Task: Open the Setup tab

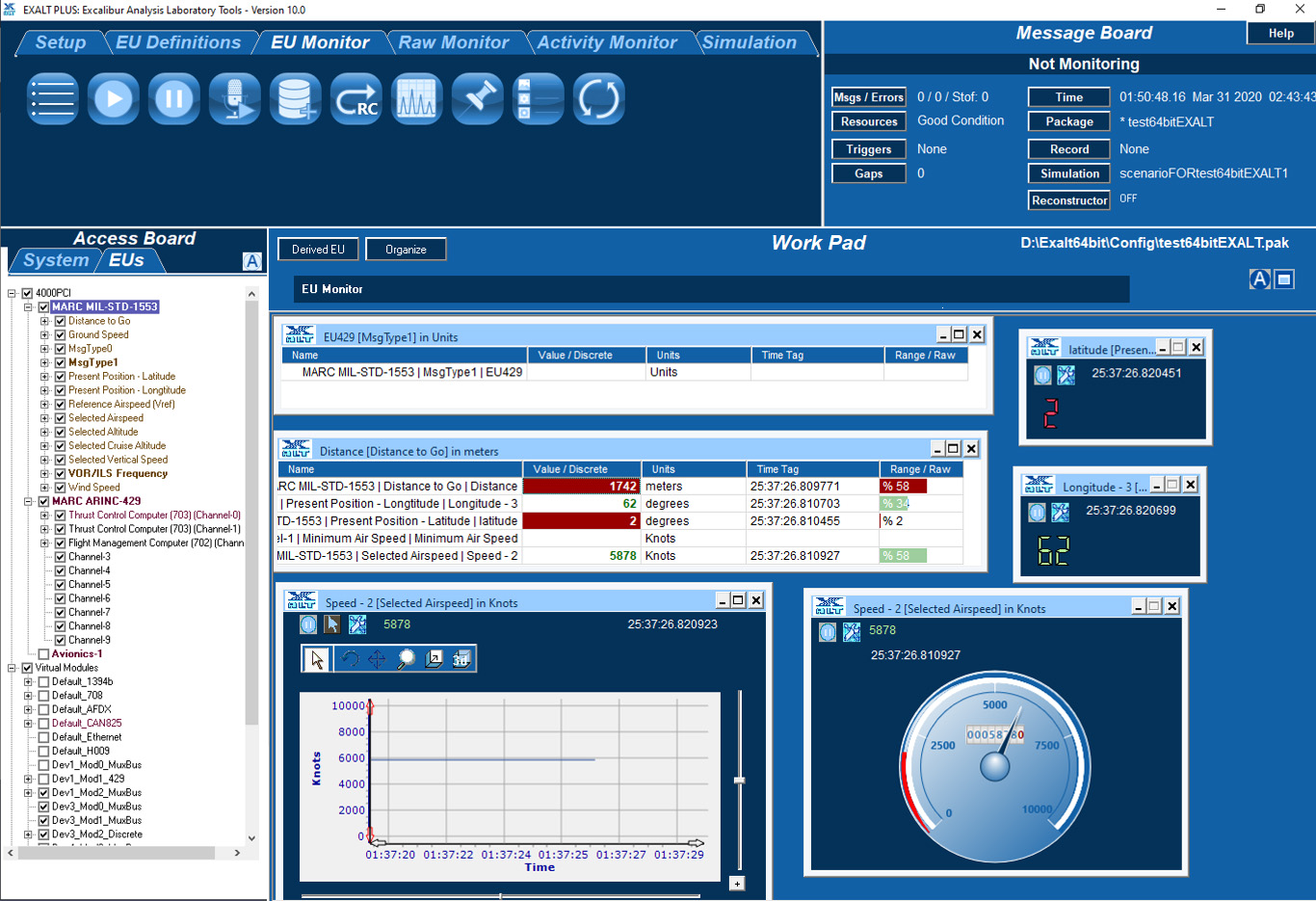Action: [61, 42]
